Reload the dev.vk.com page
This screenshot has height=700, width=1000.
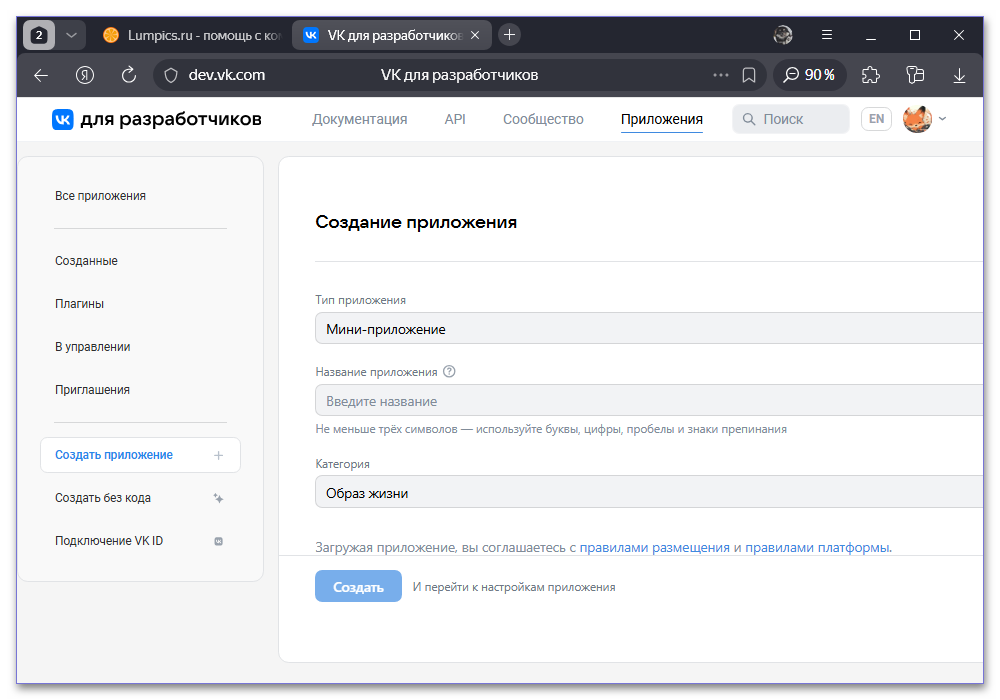[x=129, y=75]
